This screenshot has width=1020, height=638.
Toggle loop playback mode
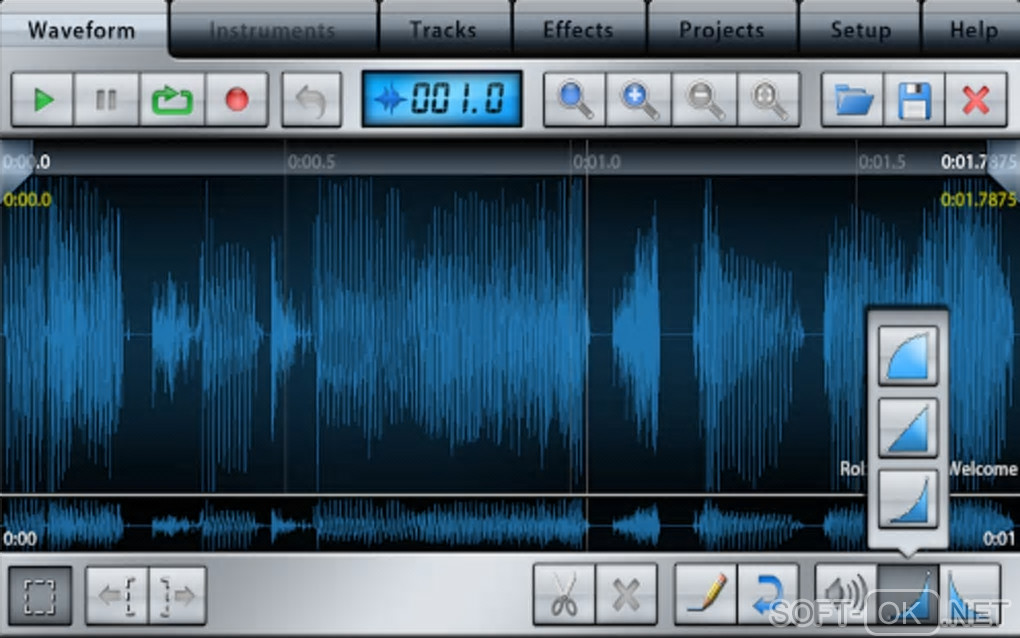point(172,100)
